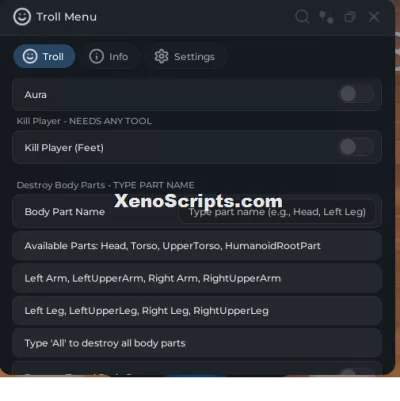The width and height of the screenshot is (400, 401).
Task: Click the 'Body Part Name' label
Action: pos(65,212)
